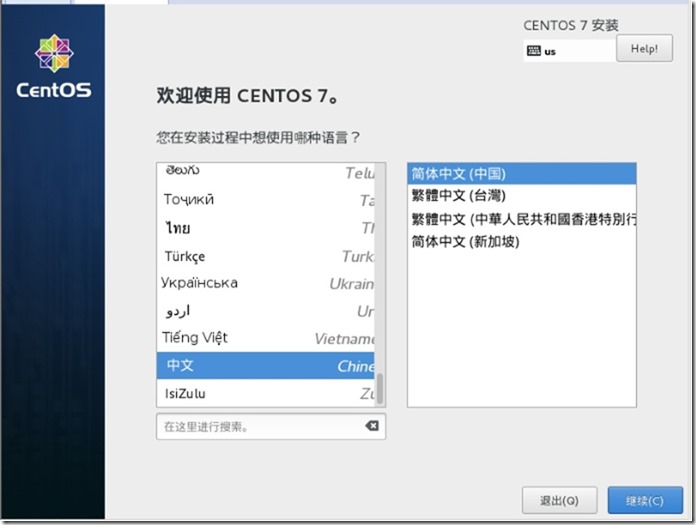Select the اردو Urdu language row

[265, 311]
